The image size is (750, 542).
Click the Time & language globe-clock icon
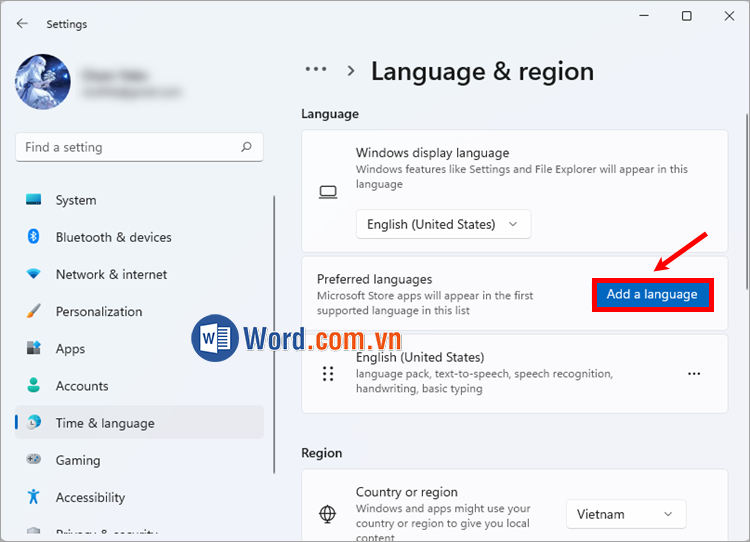(x=33, y=422)
